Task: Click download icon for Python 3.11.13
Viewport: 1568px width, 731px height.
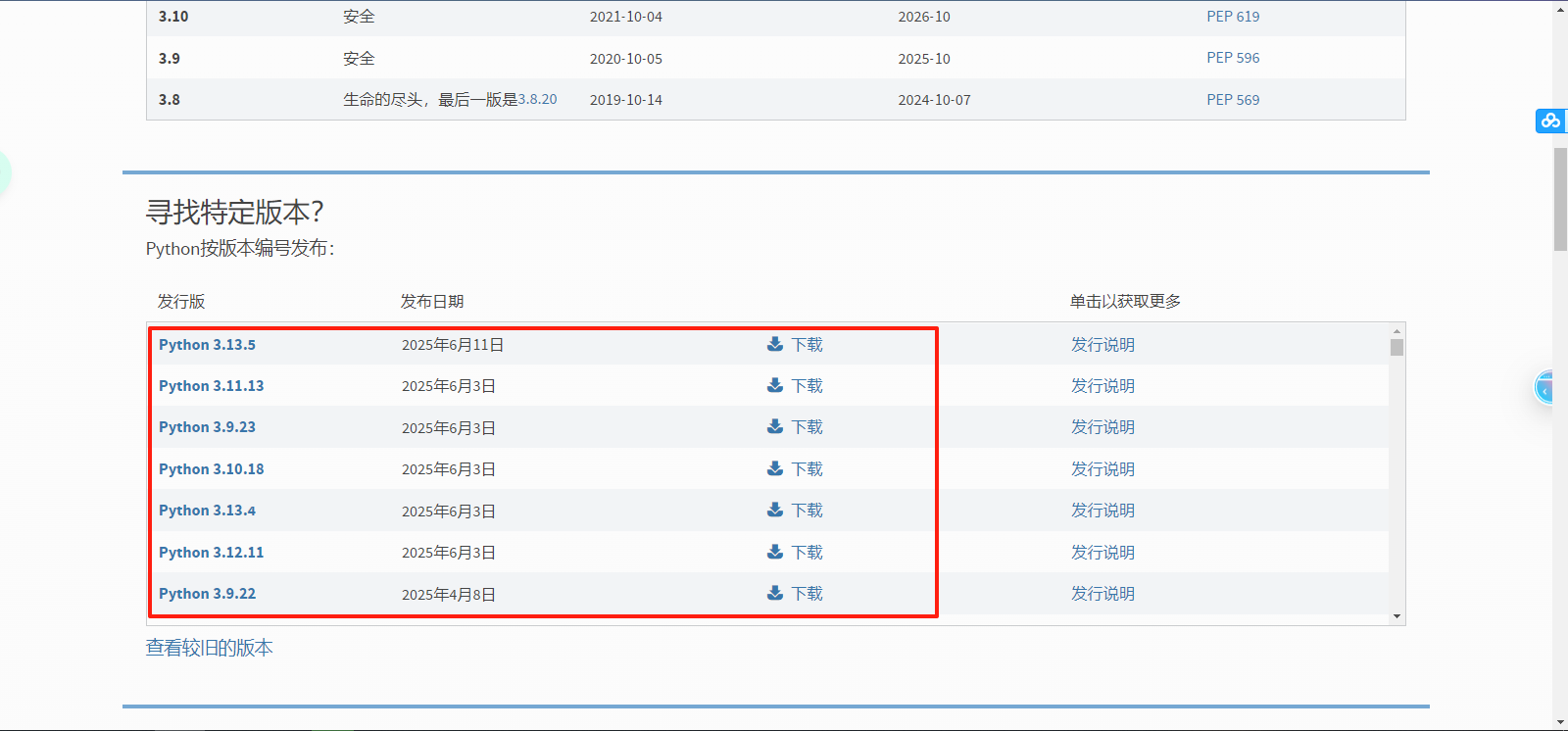Action: point(775,385)
